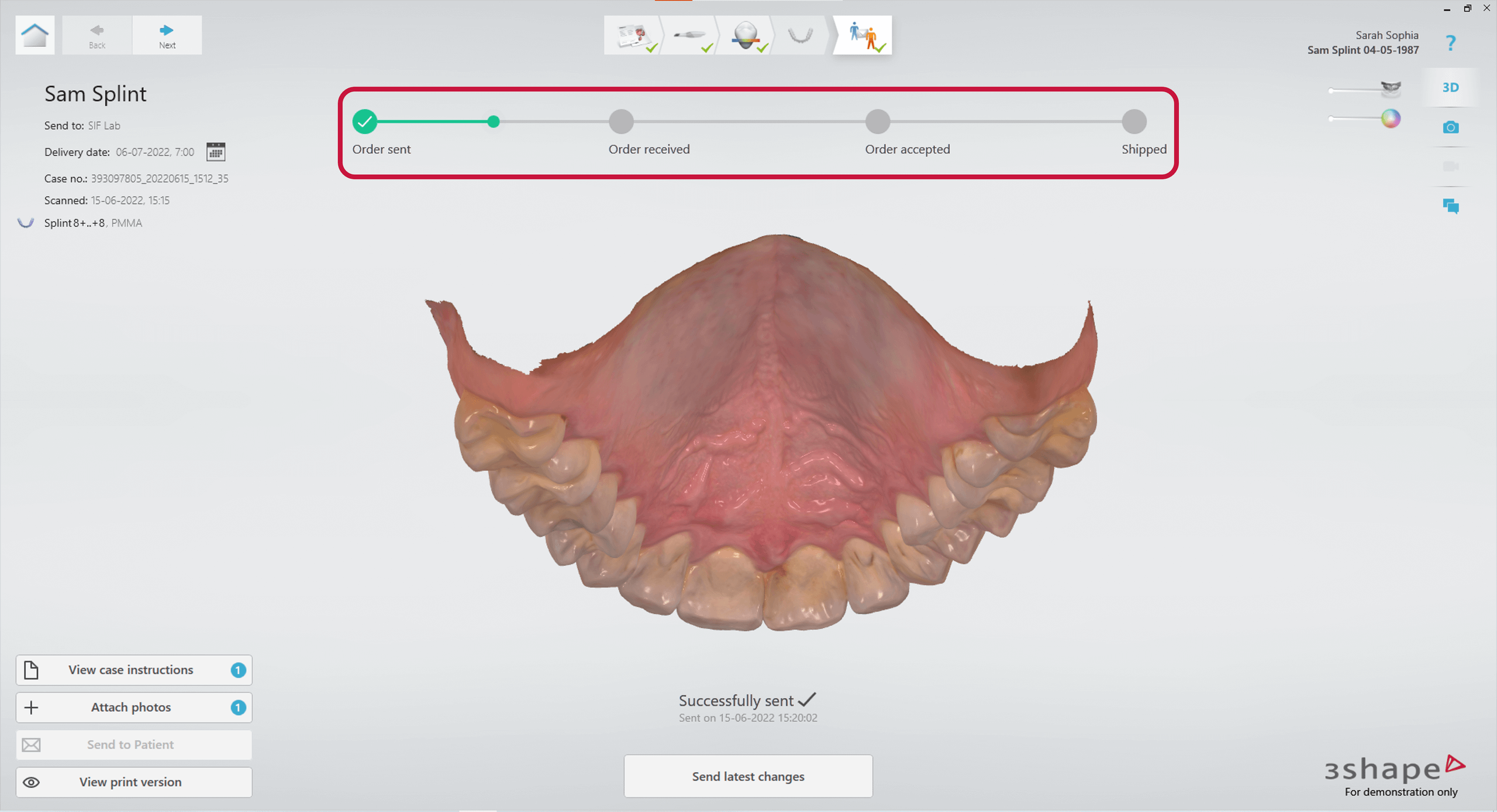Open the Help question mark
The image size is (1497, 812).
(1451, 43)
